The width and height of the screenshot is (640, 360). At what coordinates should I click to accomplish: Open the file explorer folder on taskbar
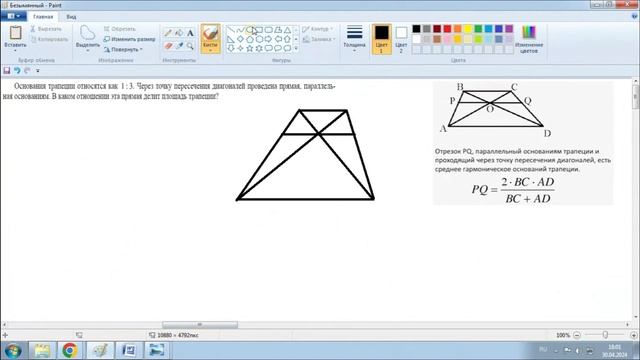click(42, 350)
